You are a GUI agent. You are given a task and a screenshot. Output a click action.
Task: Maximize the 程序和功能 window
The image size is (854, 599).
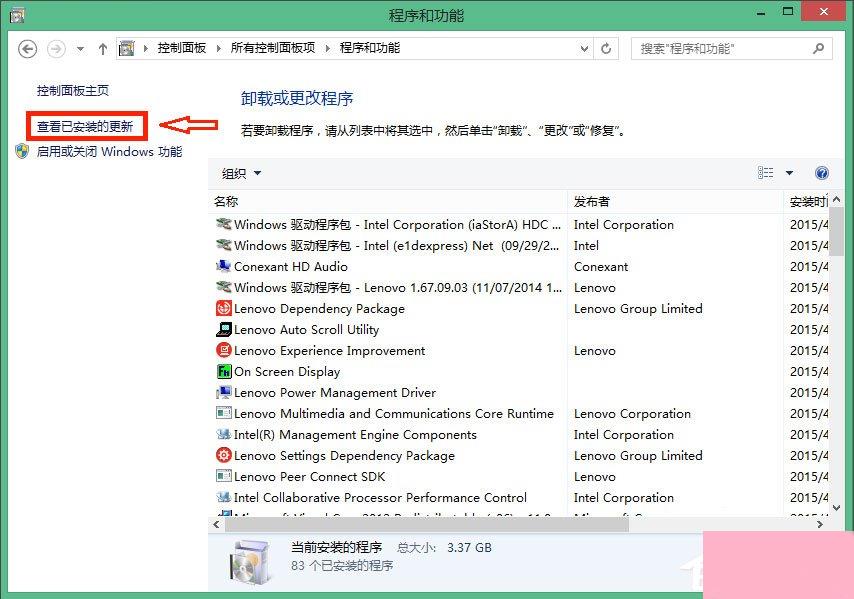click(x=788, y=11)
